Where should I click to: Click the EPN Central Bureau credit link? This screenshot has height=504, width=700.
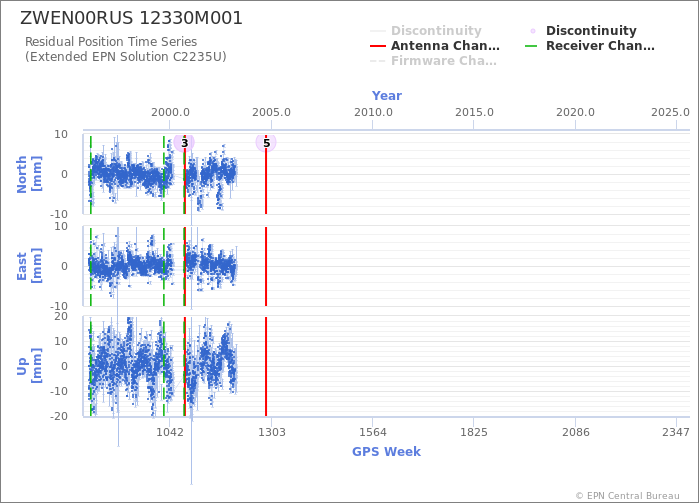click(627, 496)
